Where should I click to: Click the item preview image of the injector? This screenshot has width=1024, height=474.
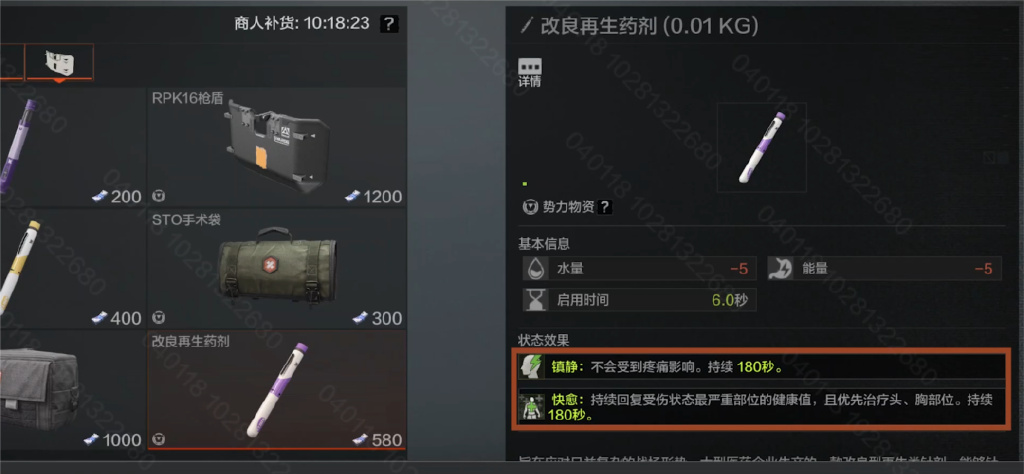click(x=761, y=148)
